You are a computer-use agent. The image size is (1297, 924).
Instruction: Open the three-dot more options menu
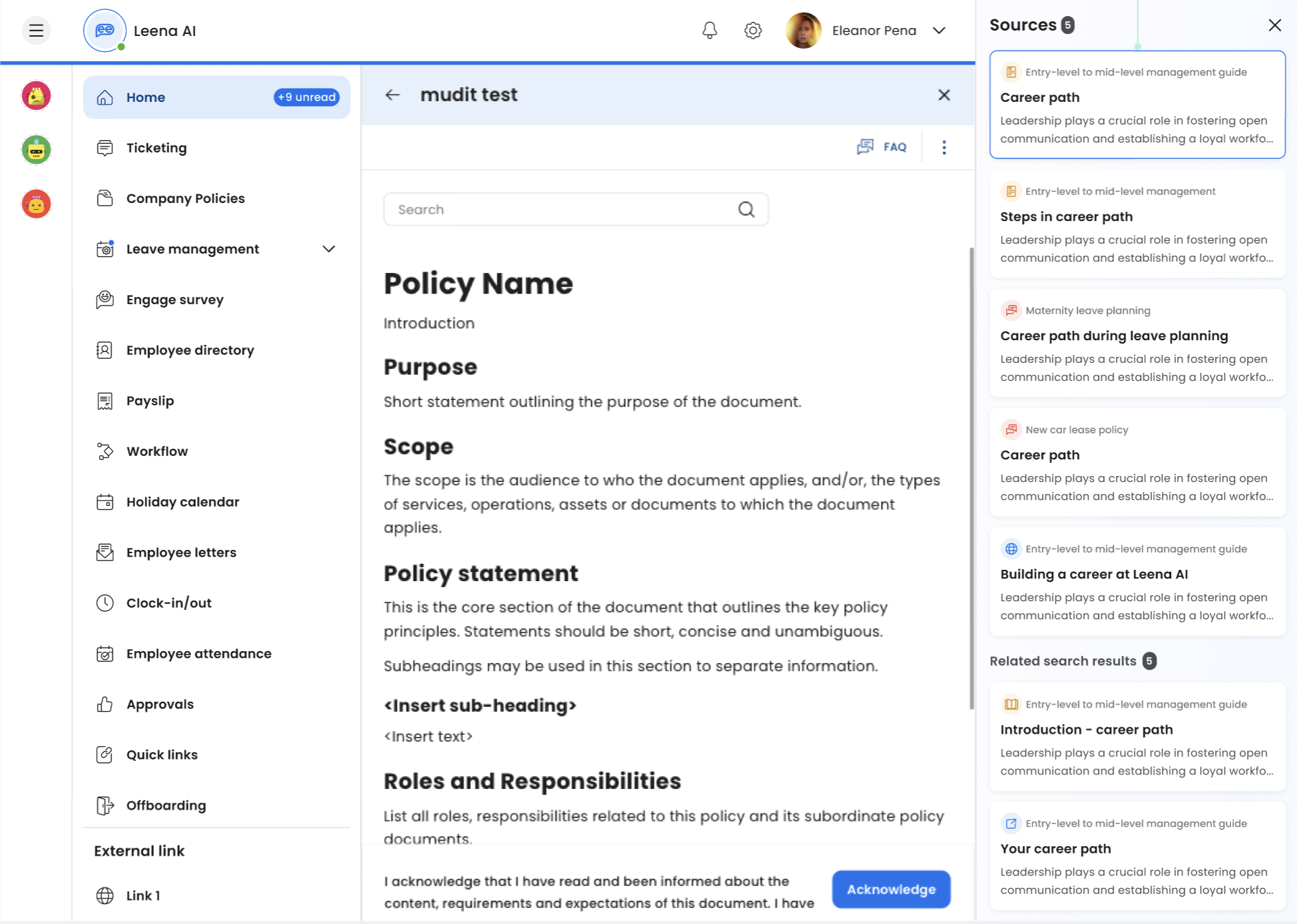click(x=944, y=147)
